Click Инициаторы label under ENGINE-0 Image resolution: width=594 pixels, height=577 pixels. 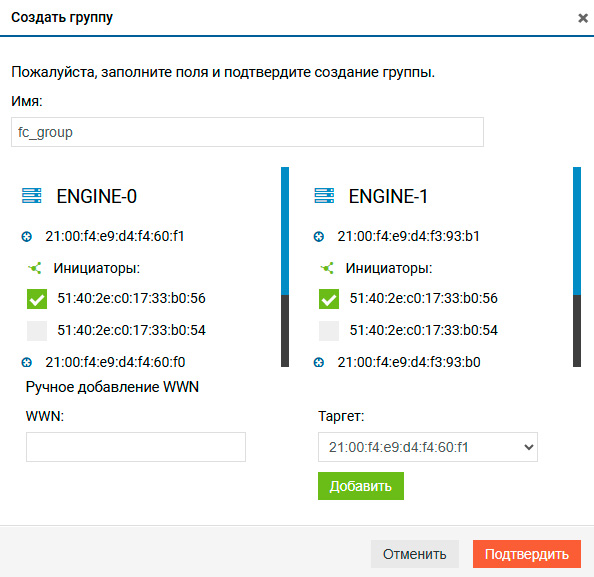pyautogui.click(x=97, y=268)
